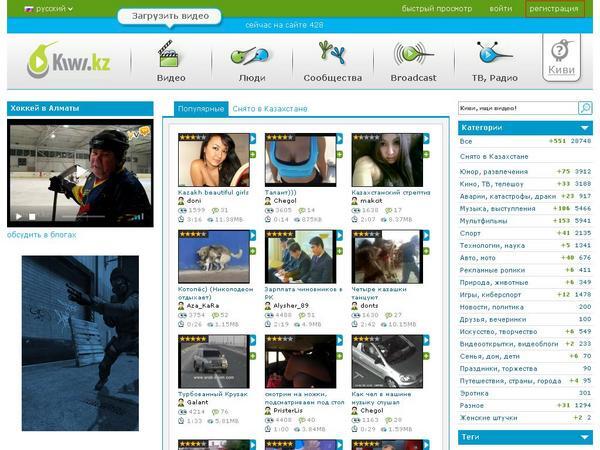Click Galant user avatar icon
The width and height of the screenshot is (600, 450).
tap(181, 402)
